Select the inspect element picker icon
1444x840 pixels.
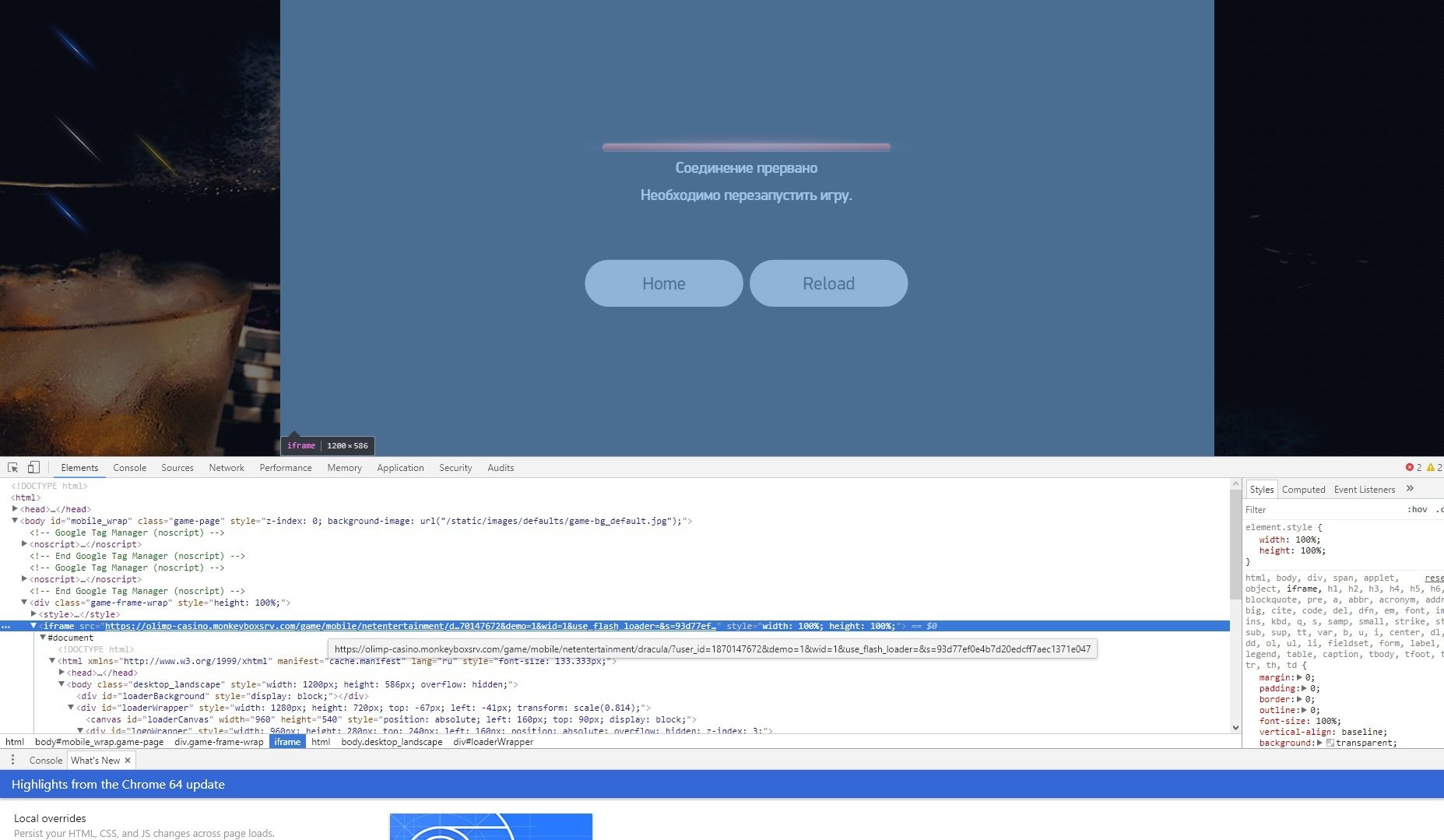[x=13, y=468]
